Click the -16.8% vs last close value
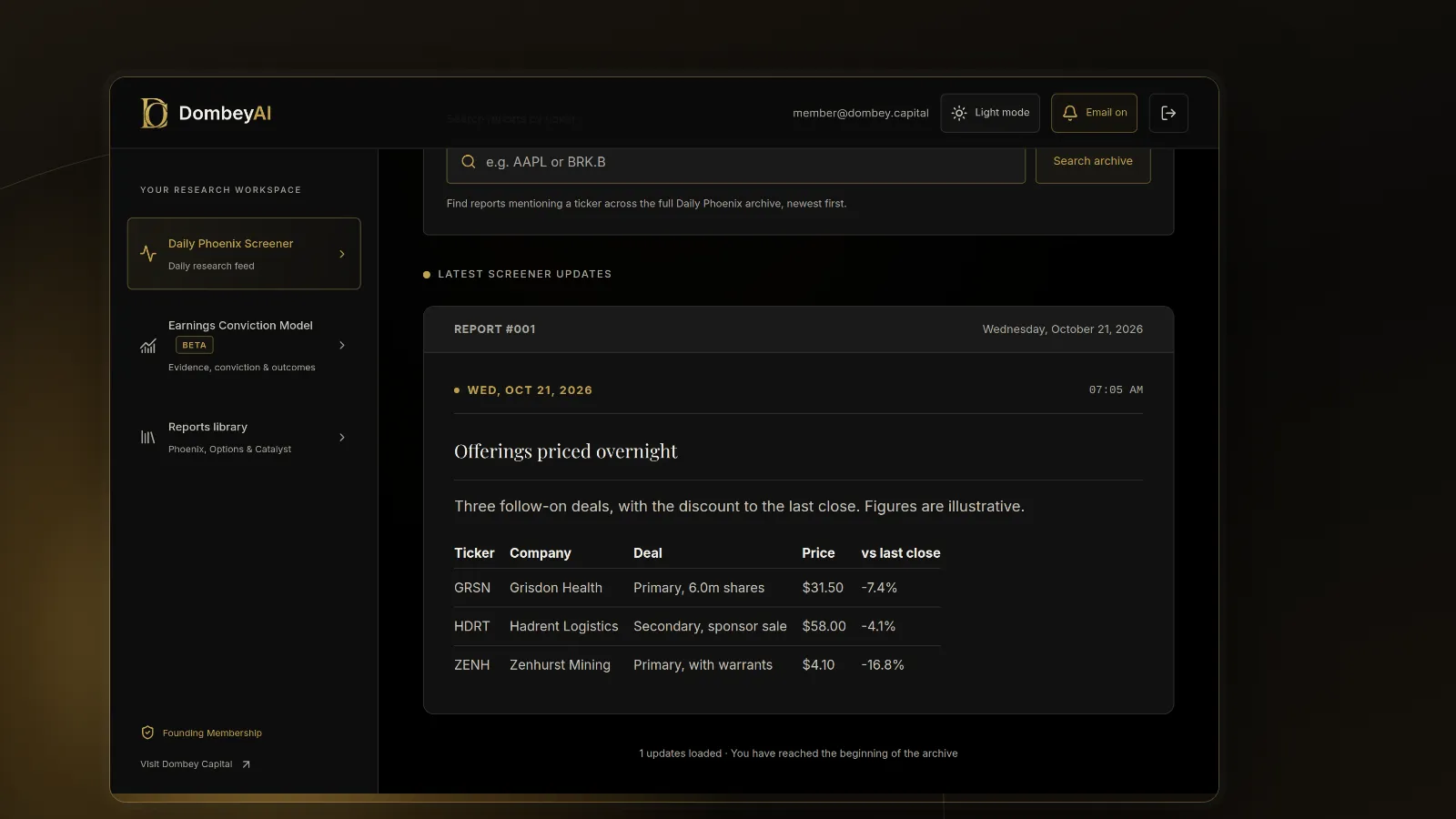 883,665
